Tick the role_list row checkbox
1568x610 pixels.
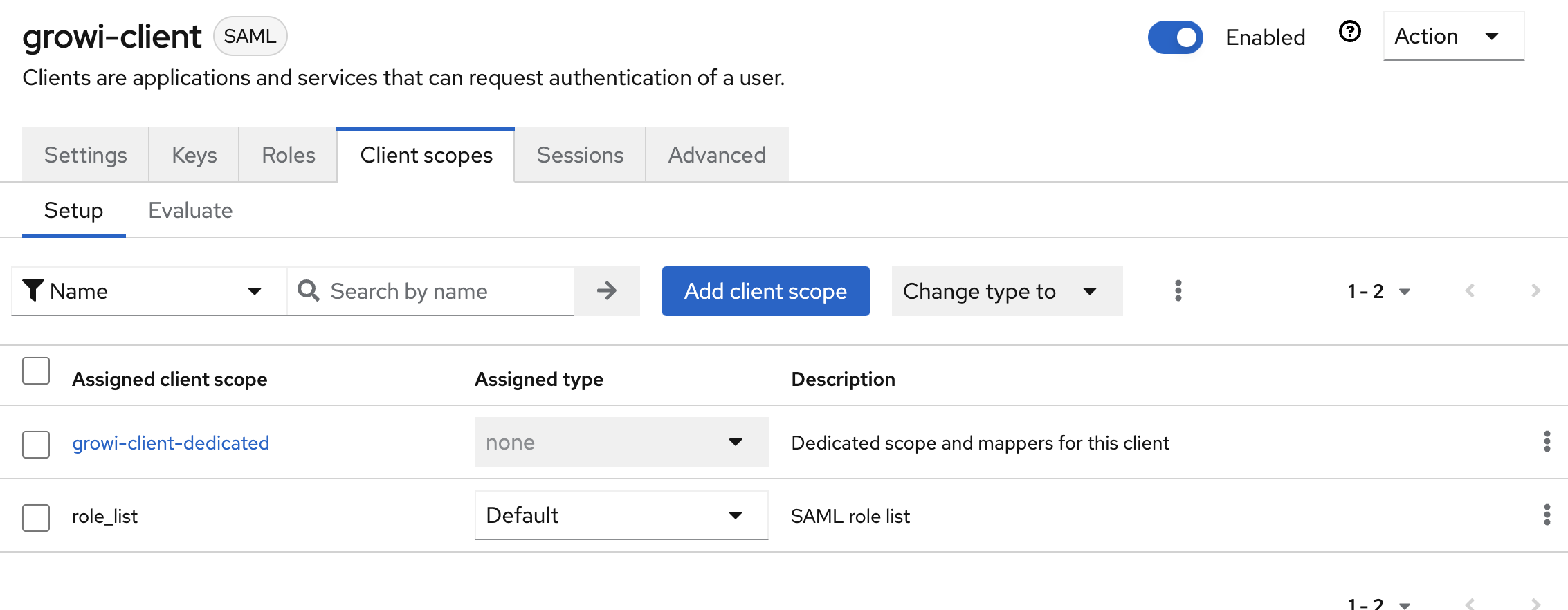point(36,517)
